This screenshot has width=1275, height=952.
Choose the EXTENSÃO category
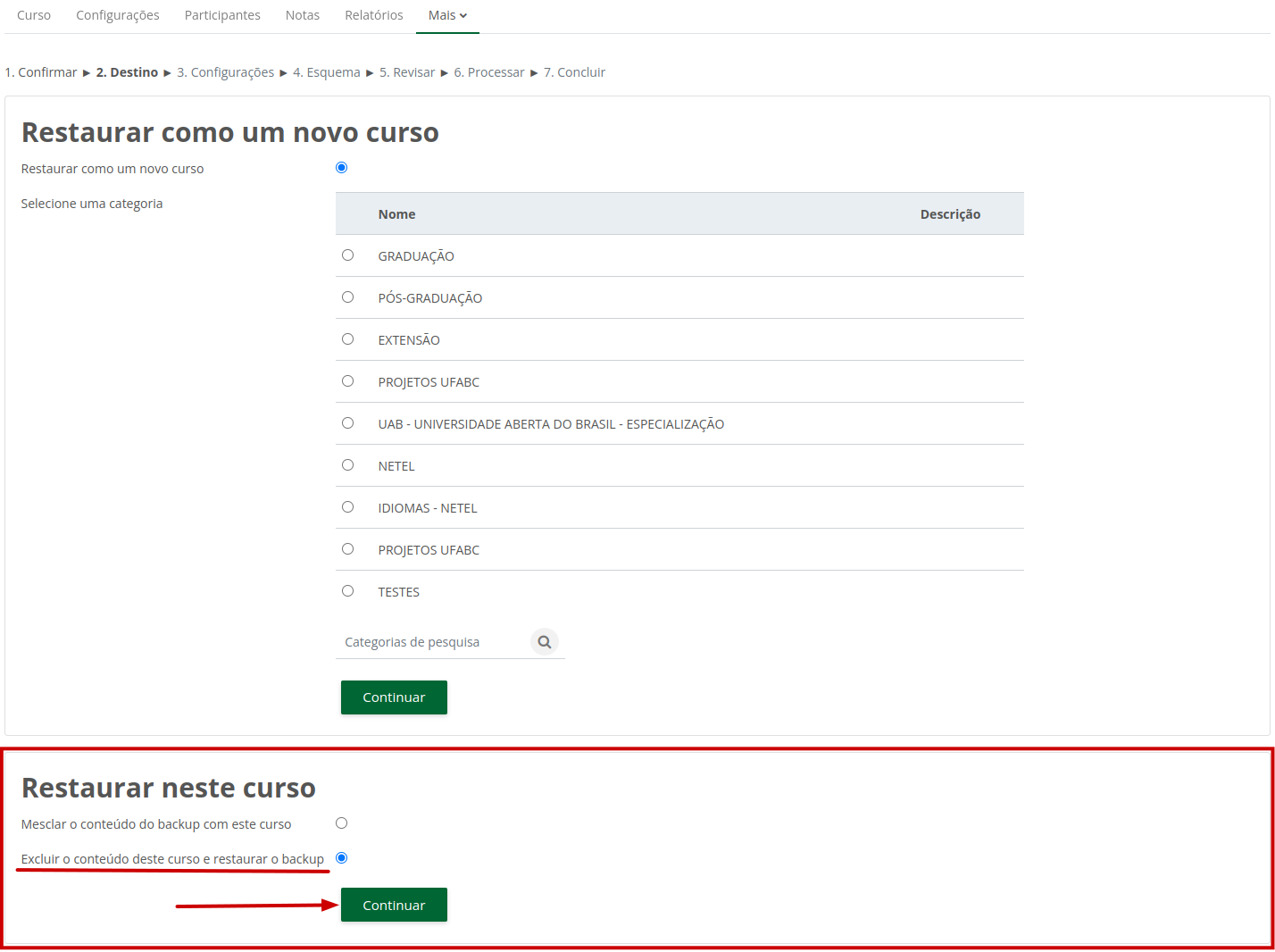click(348, 338)
